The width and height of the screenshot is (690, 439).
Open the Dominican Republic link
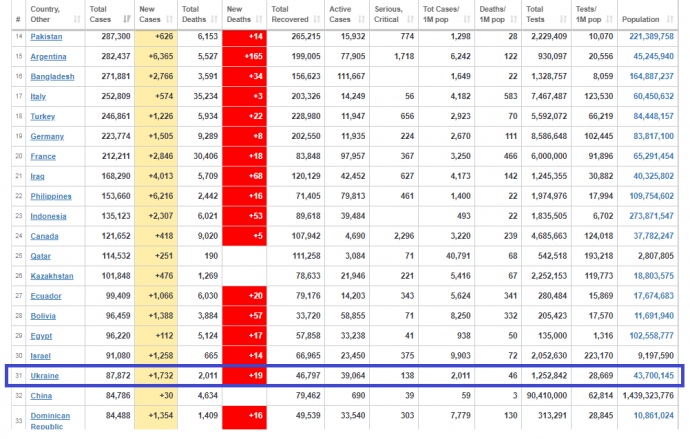[x=53, y=419]
